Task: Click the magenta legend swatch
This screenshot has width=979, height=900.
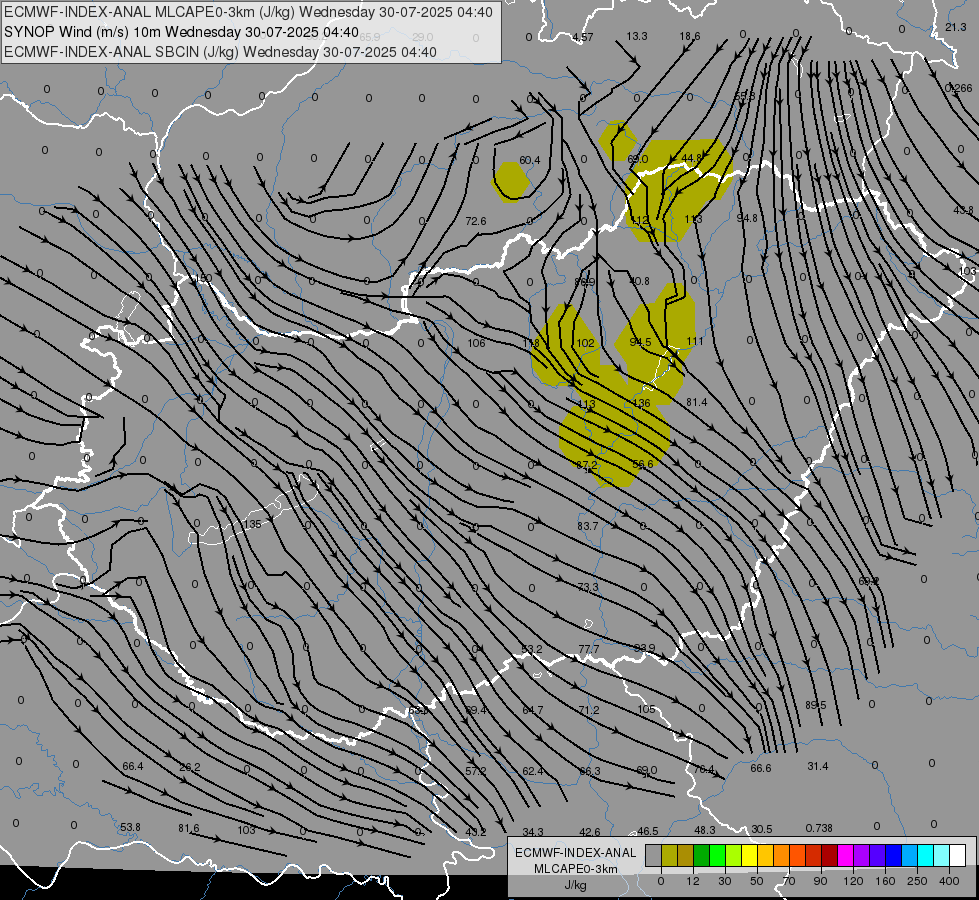Action: [x=845, y=856]
